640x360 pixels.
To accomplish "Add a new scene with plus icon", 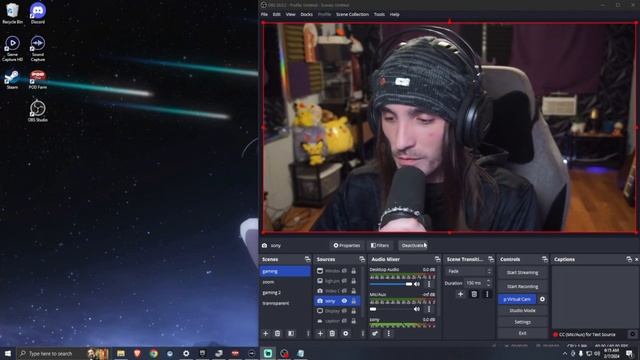I will point(265,333).
